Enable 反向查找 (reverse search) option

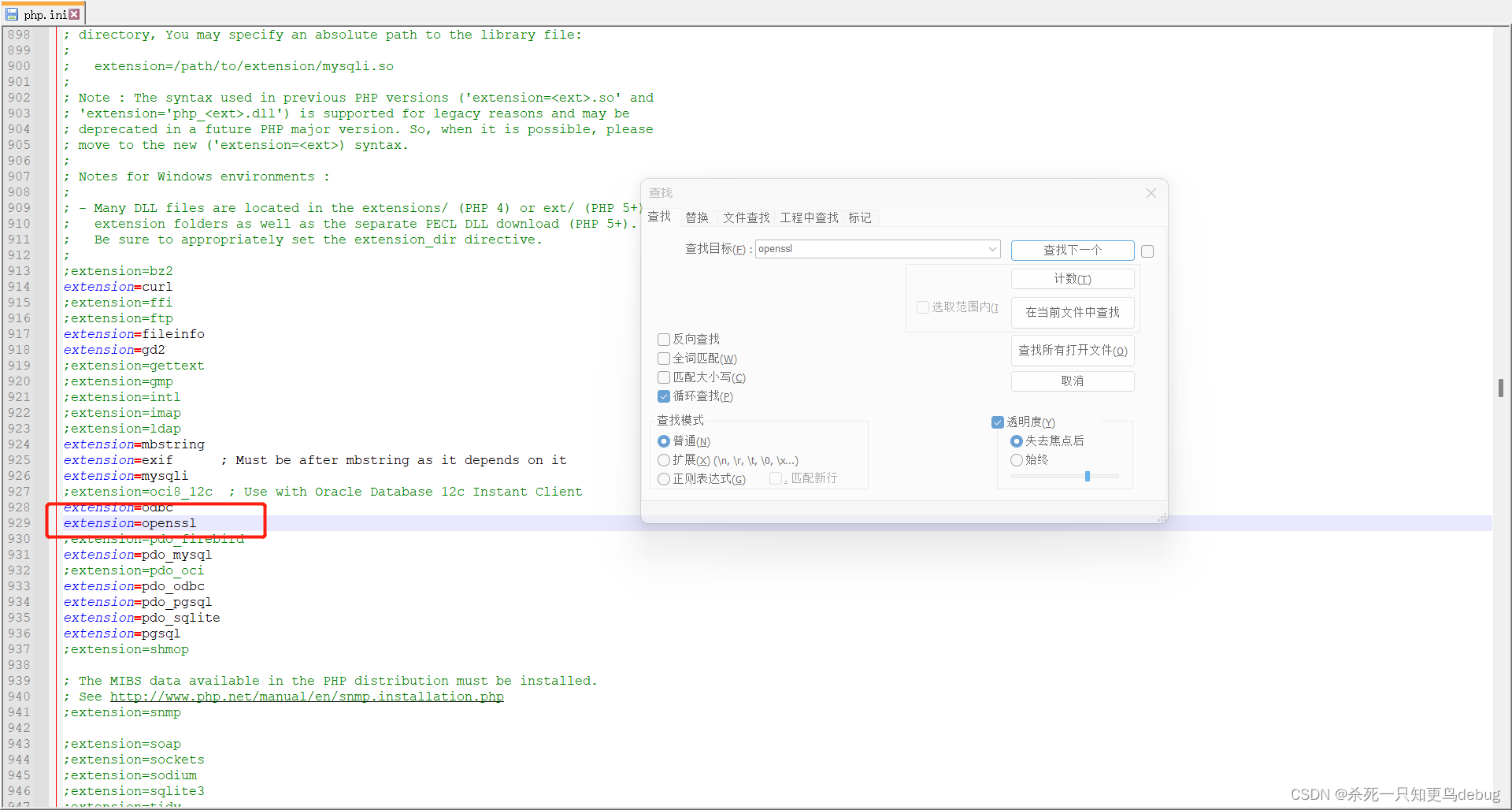[x=664, y=339]
